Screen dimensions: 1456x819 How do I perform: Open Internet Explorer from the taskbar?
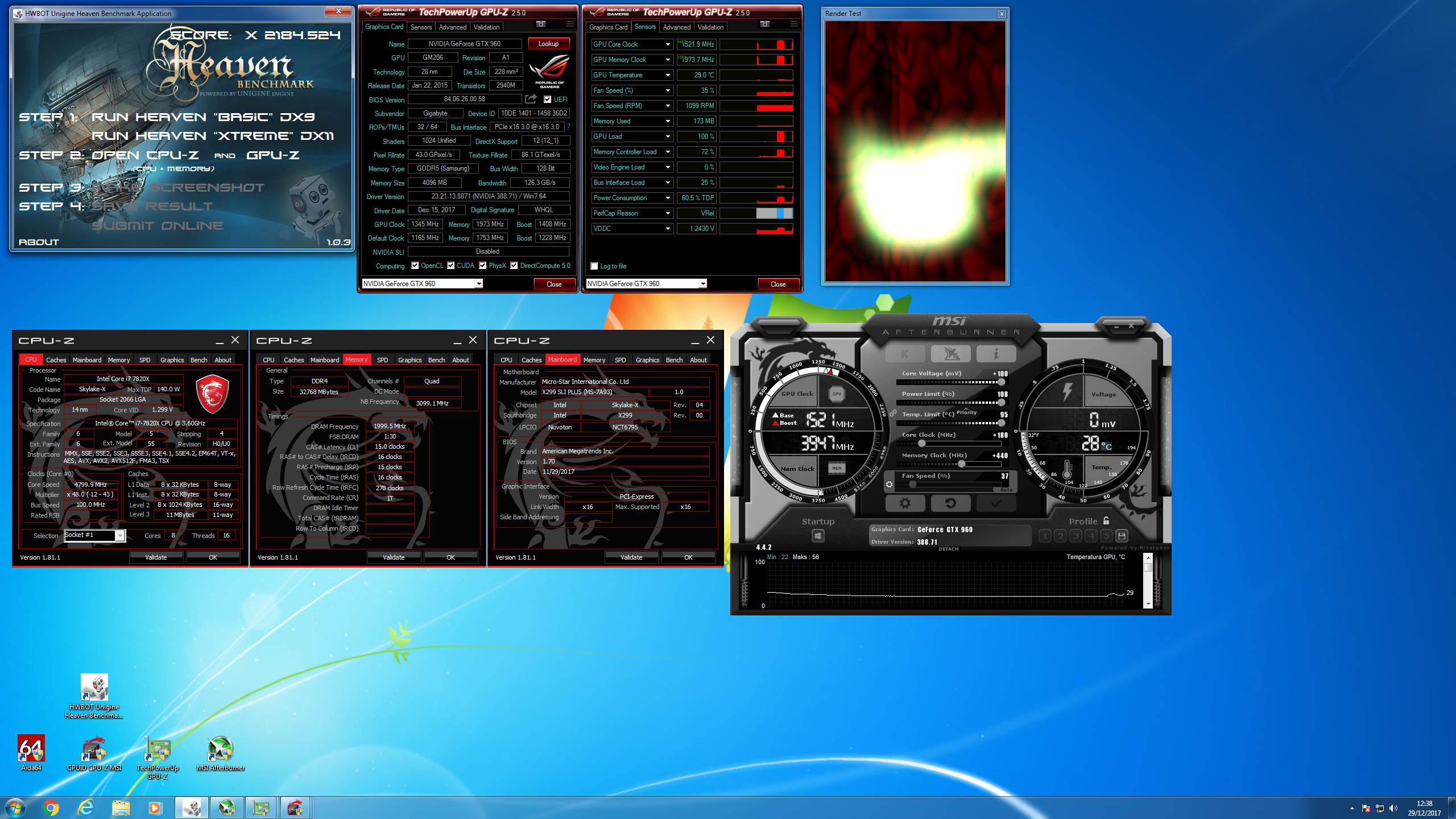click(x=86, y=808)
